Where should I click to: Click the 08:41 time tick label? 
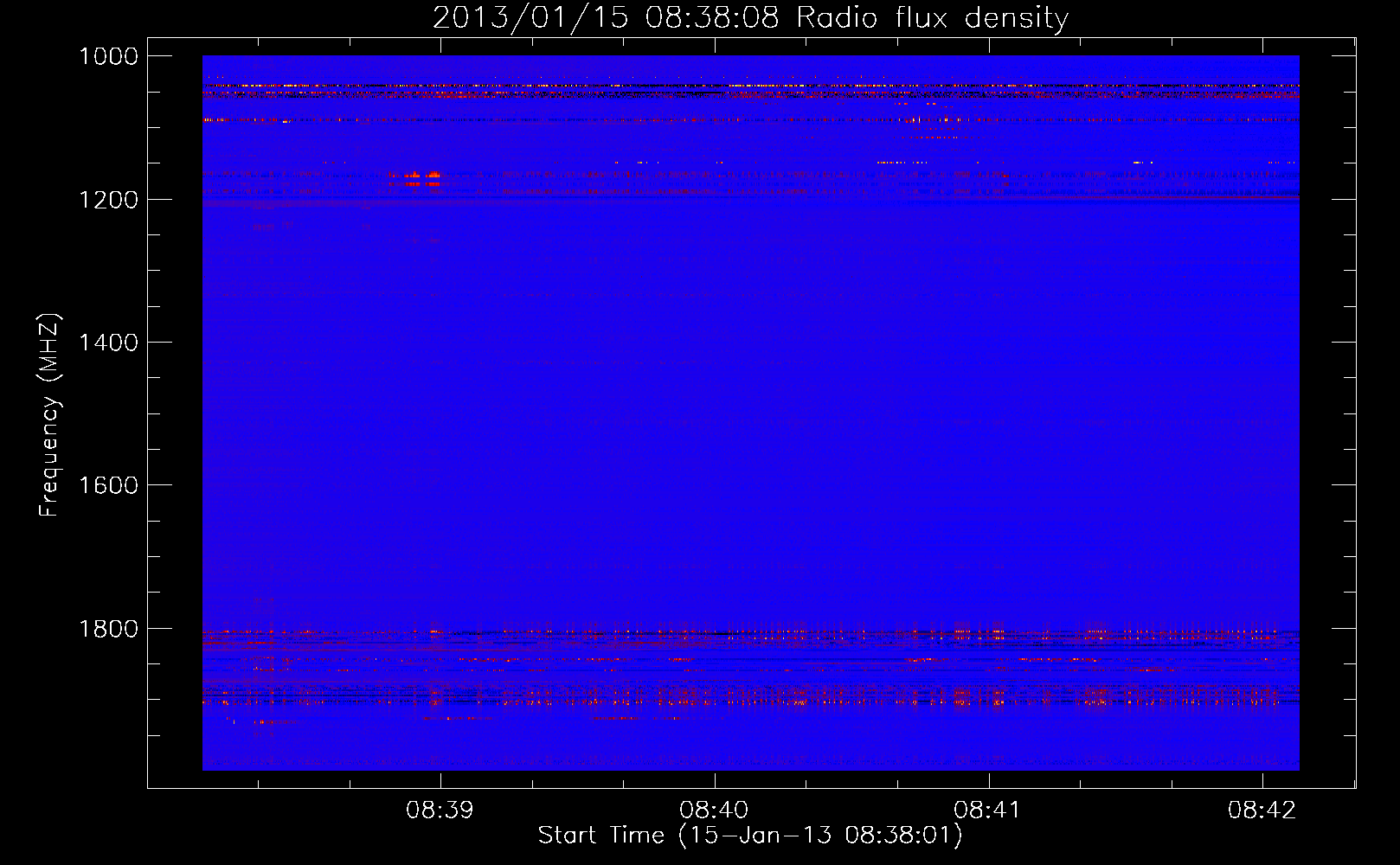pos(987,810)
